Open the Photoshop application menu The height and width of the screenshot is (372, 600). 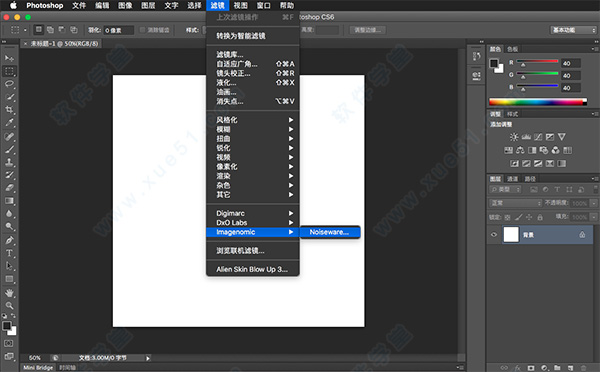[x=44, y=5]
